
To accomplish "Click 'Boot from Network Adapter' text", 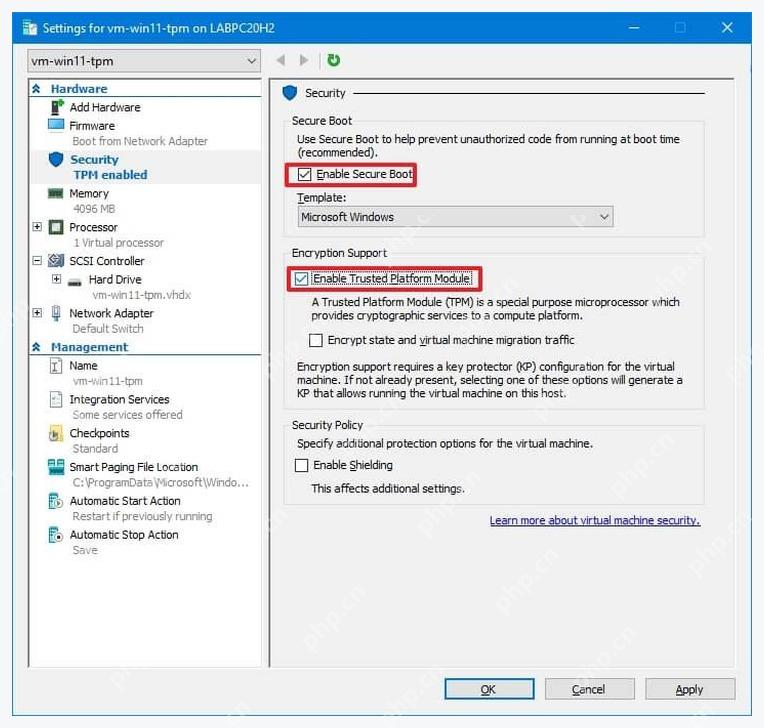I will (x=140, y=141).
